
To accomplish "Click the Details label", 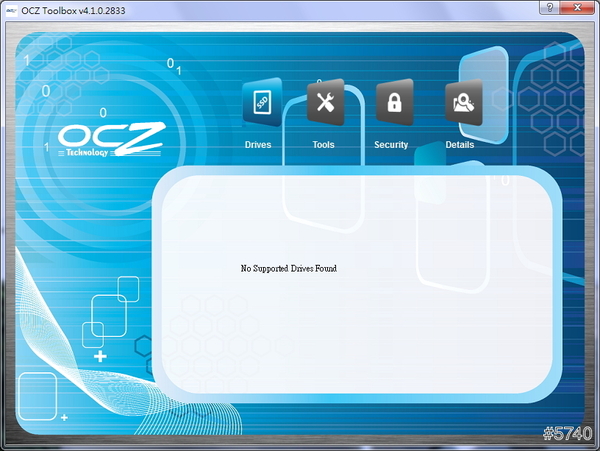I will click(x=460, y=145).
